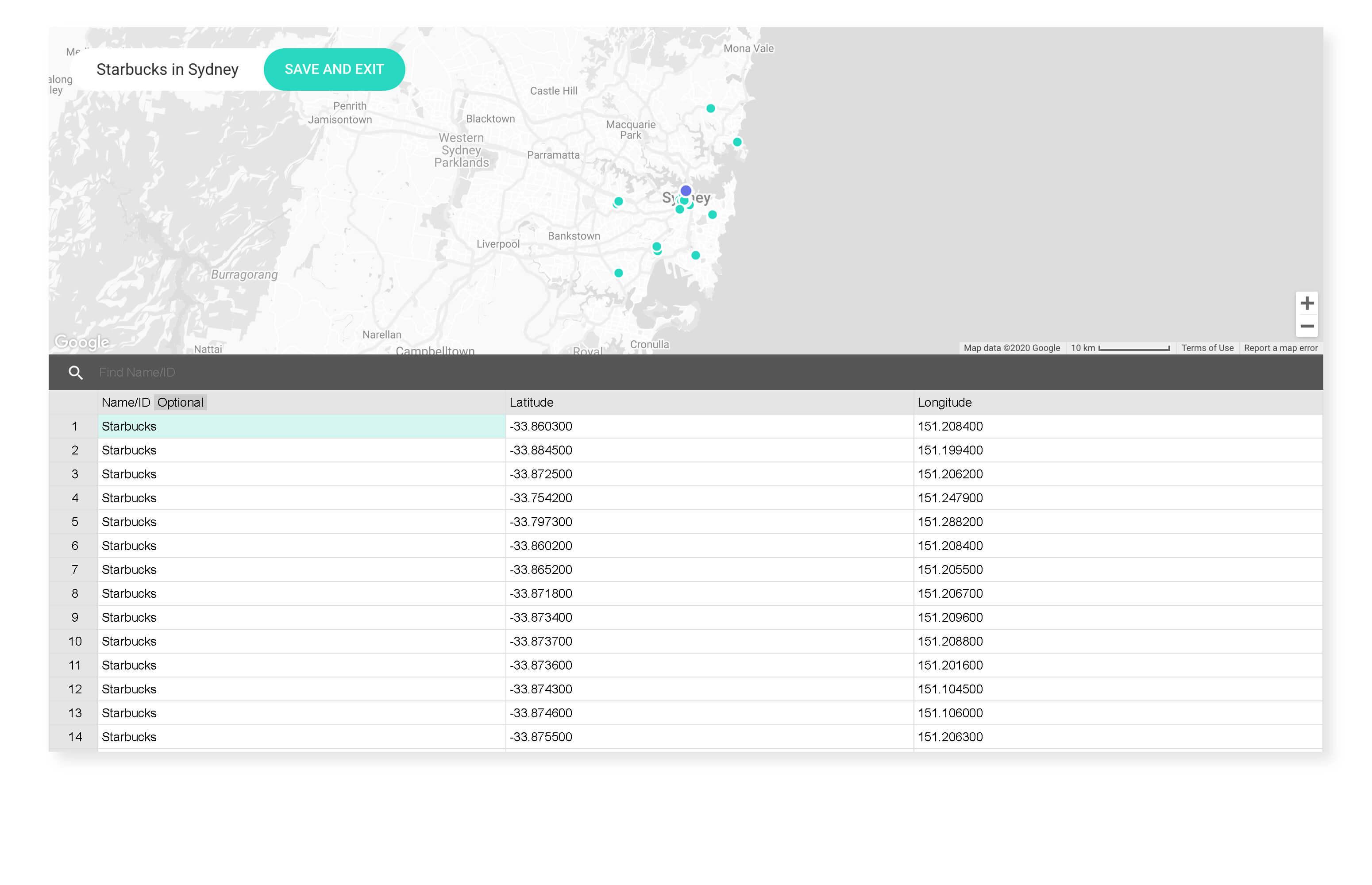1372x885 pixels.
Task: Click the Longitude column header
Action: 1118,402
